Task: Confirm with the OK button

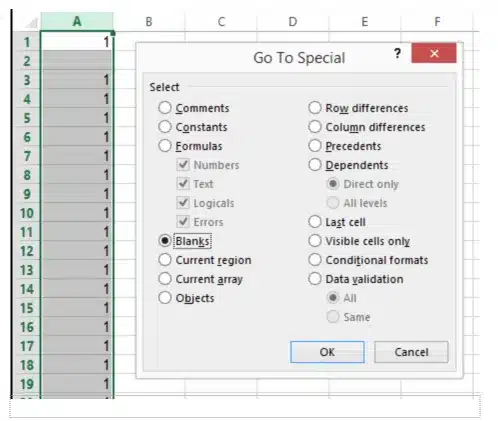Action: pos(327,352)
